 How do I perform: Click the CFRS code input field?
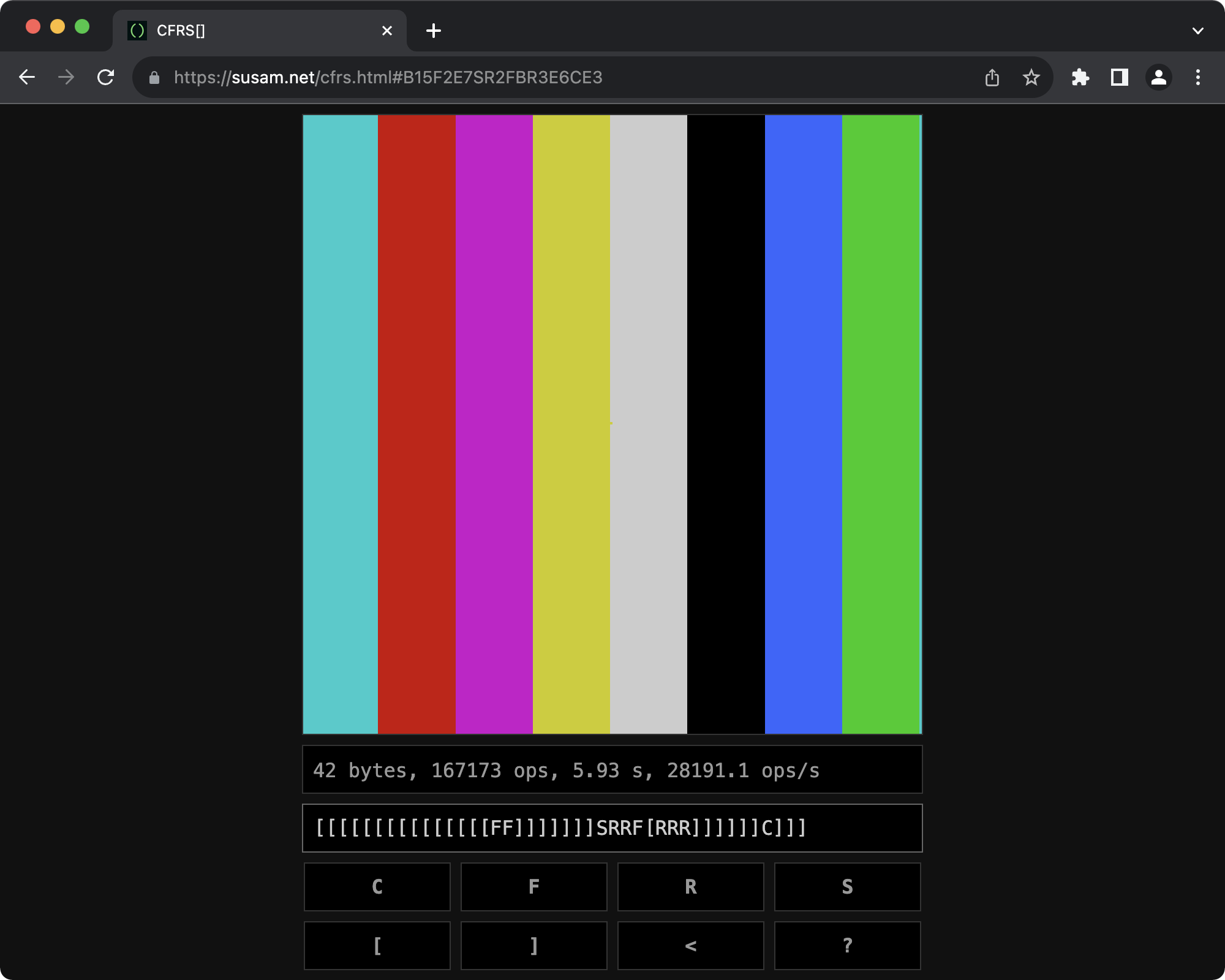612,828
